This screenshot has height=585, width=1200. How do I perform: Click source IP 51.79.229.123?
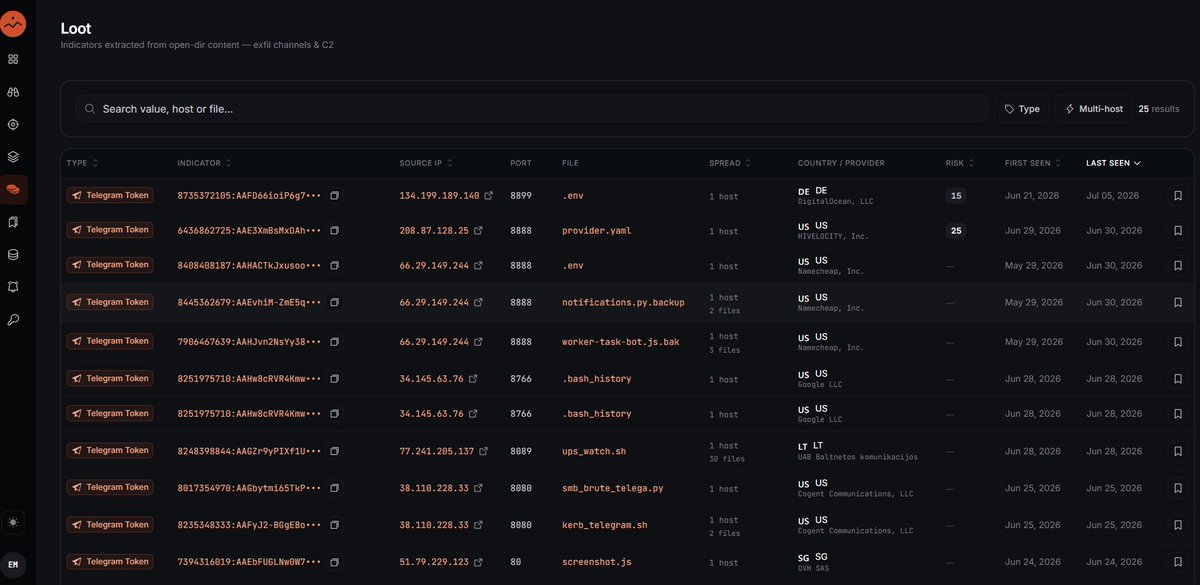pos(434,562)
